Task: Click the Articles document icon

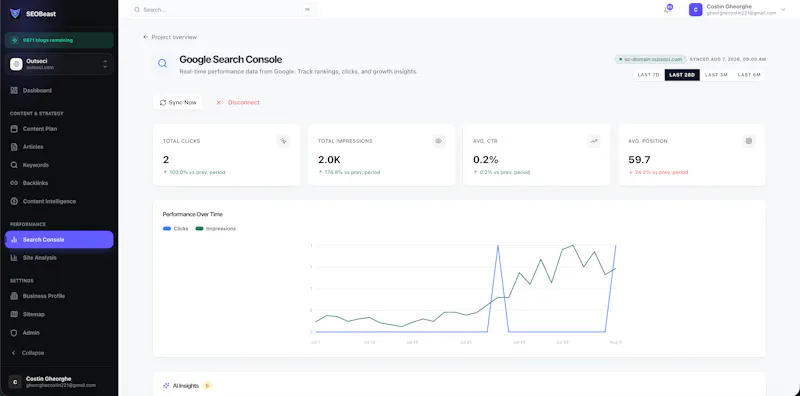Action: point(14,147)
